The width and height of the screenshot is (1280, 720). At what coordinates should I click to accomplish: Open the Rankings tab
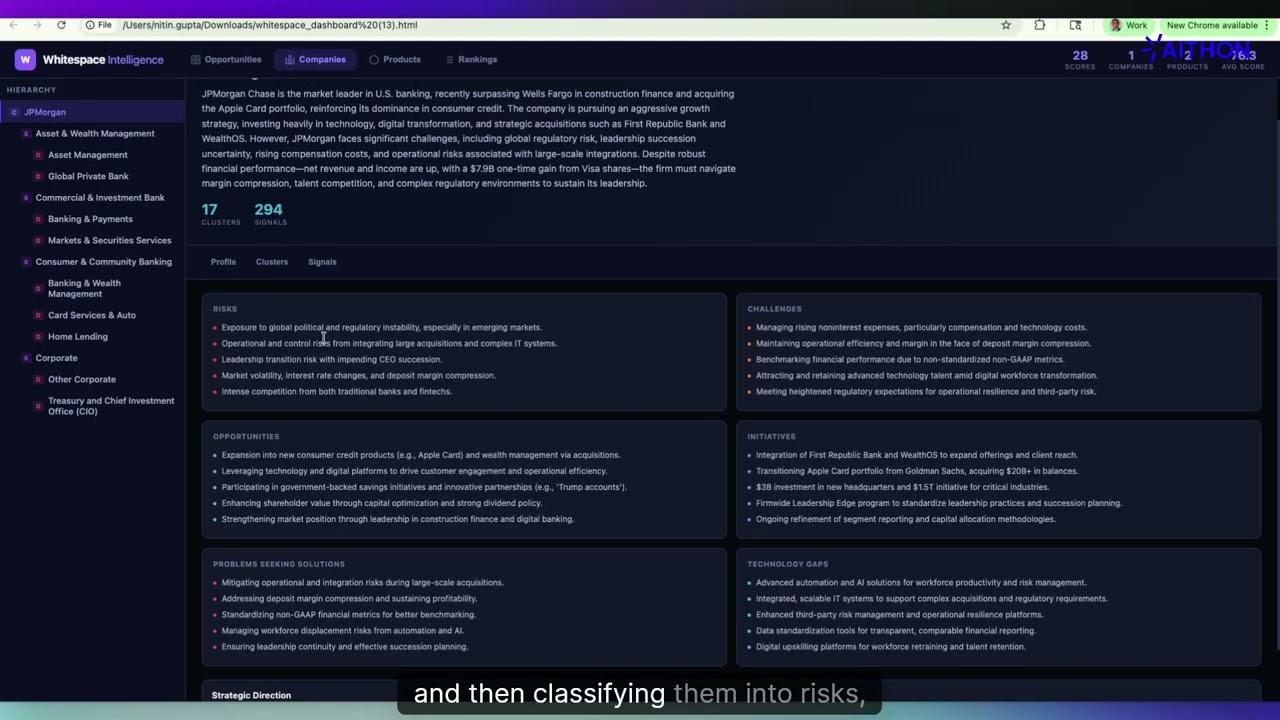(x=471, y=59)
